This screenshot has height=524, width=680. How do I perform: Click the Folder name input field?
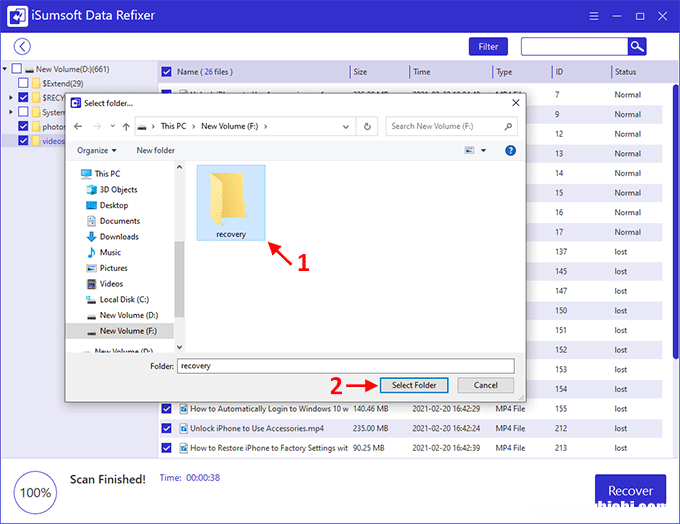pos(346,366)
